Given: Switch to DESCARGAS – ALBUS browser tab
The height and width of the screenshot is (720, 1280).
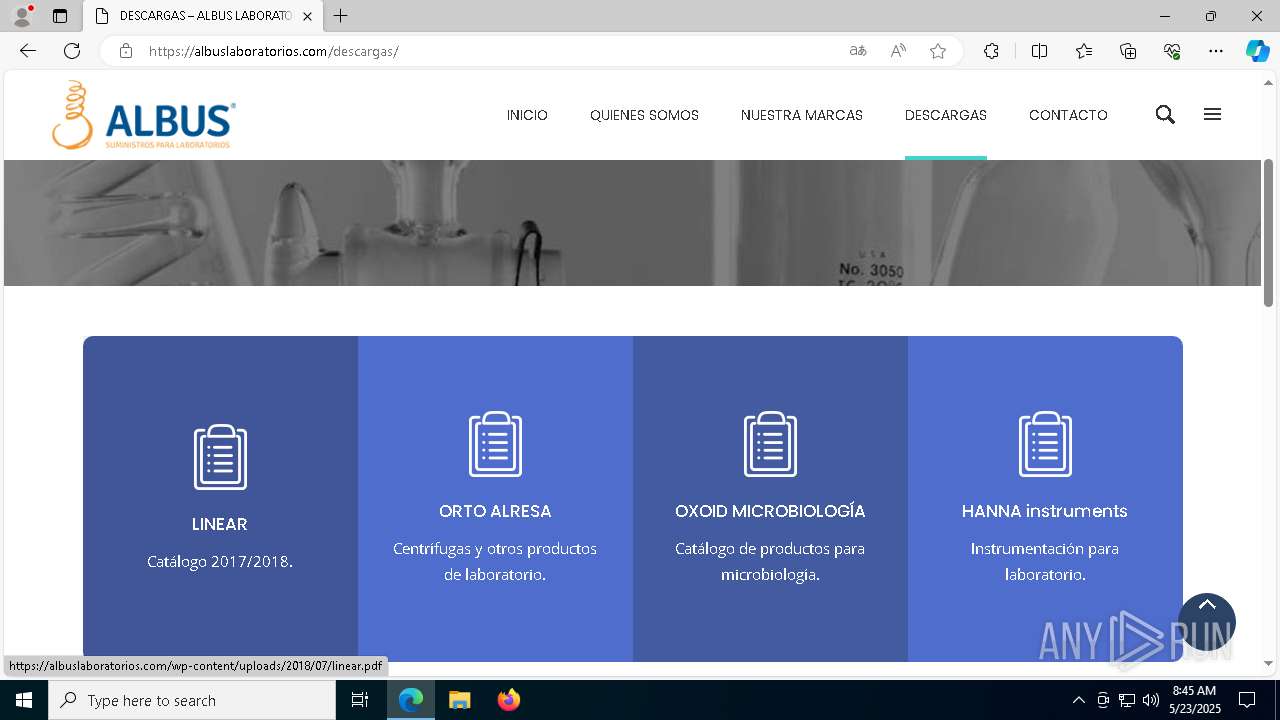Looking at the screenshot, I should (203, 16).
